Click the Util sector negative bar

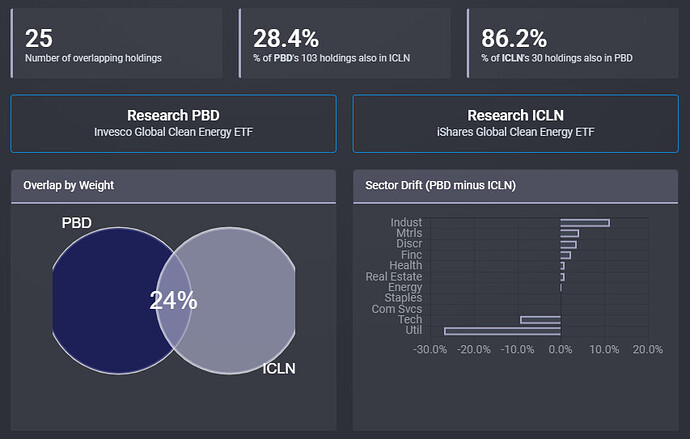point(503,331)
